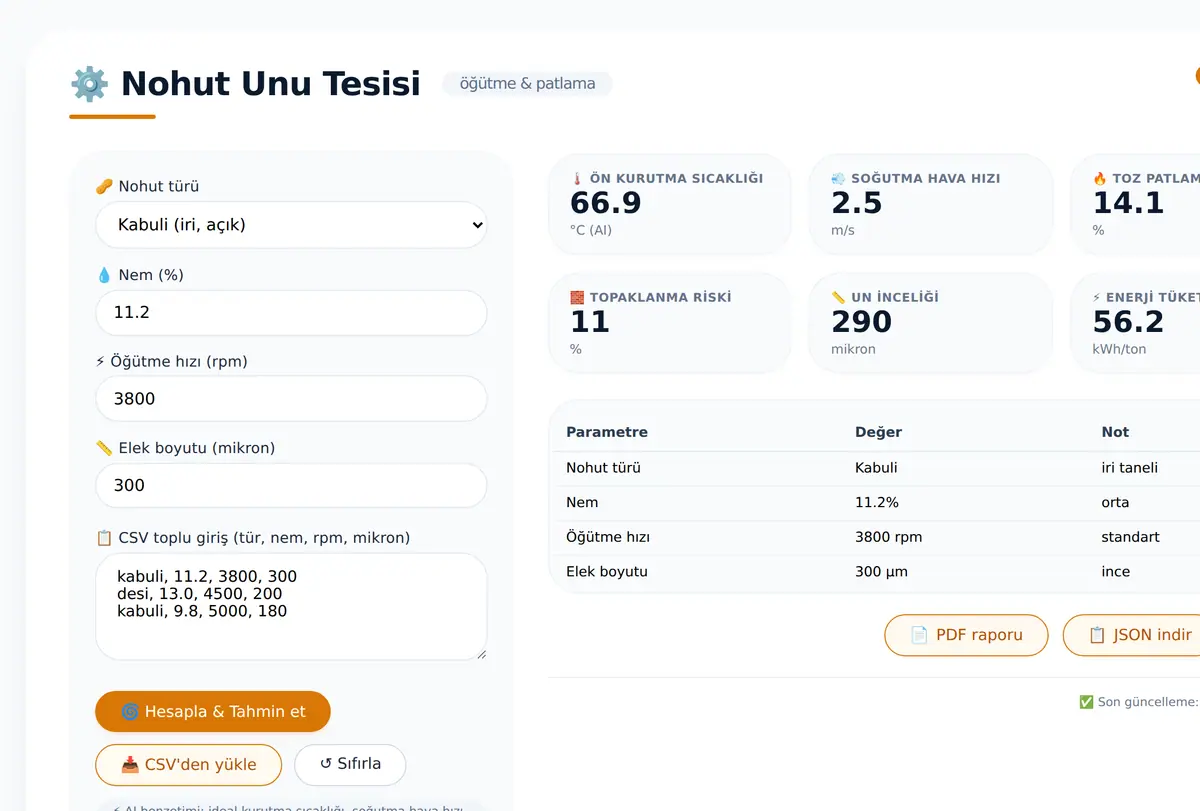
Task: Click the Hesapla & Tahmin et button
Action: click(x=213, y=712)
